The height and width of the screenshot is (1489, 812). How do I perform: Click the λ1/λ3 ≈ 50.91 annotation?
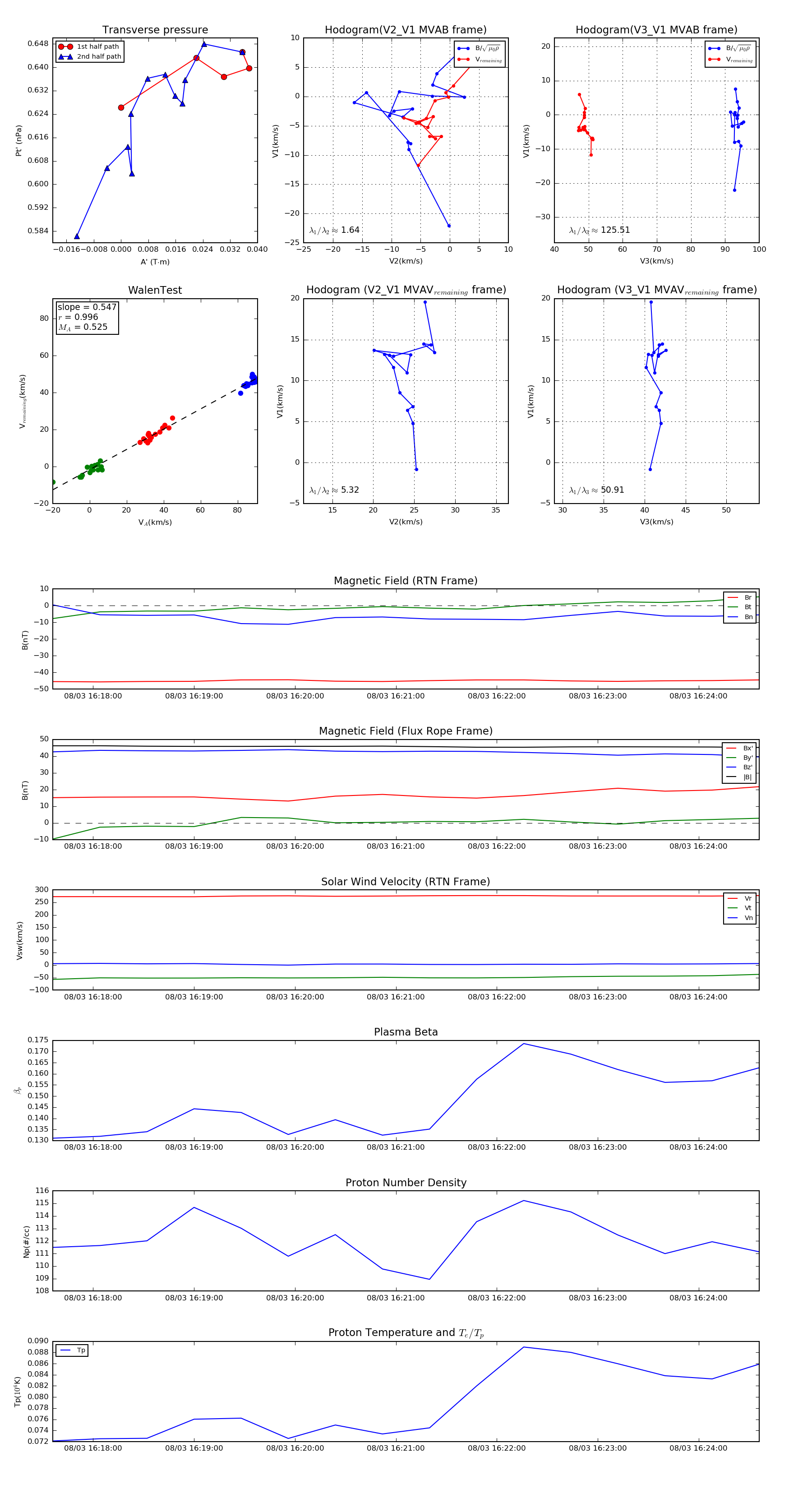[x=596, y=490]
